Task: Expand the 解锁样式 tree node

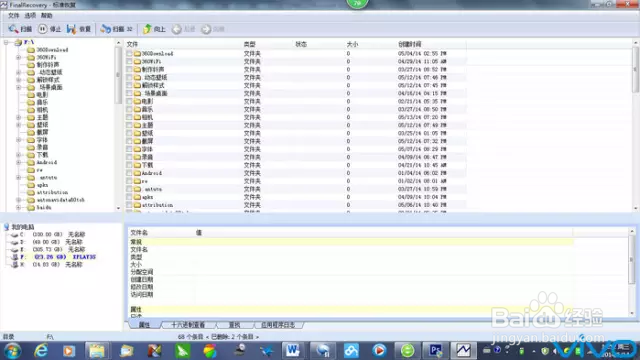Action: pos(18,80)
